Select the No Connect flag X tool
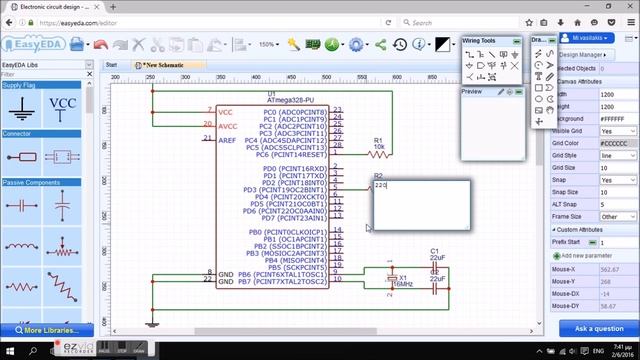The image size is (640, 360). click(515, 66)
